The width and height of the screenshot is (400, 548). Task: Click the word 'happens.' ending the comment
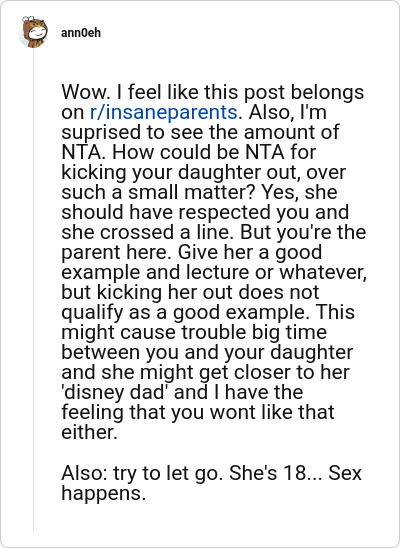(x=103, y=493)
